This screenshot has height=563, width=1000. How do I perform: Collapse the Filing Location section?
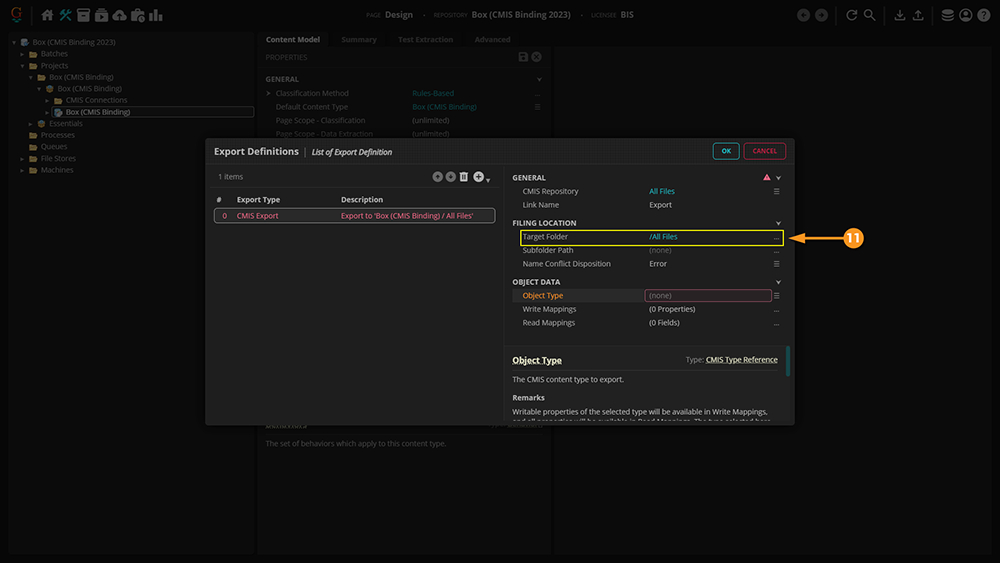778,223
